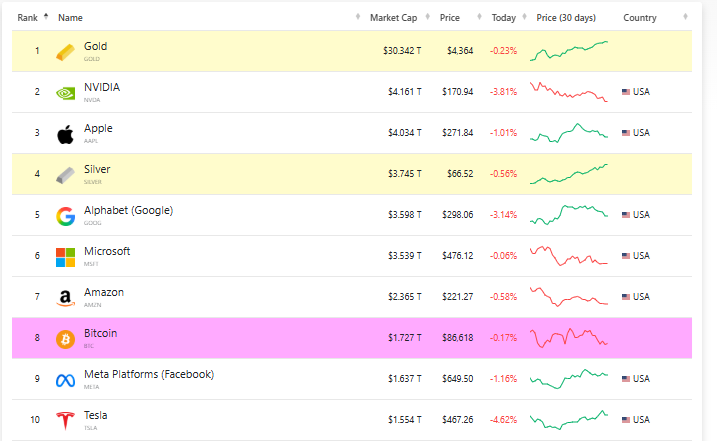Image resolution: width=717 pixels, height=441 pixels.
Task: Open the Meta Platforms (Facebook) link
Action: 148,374
